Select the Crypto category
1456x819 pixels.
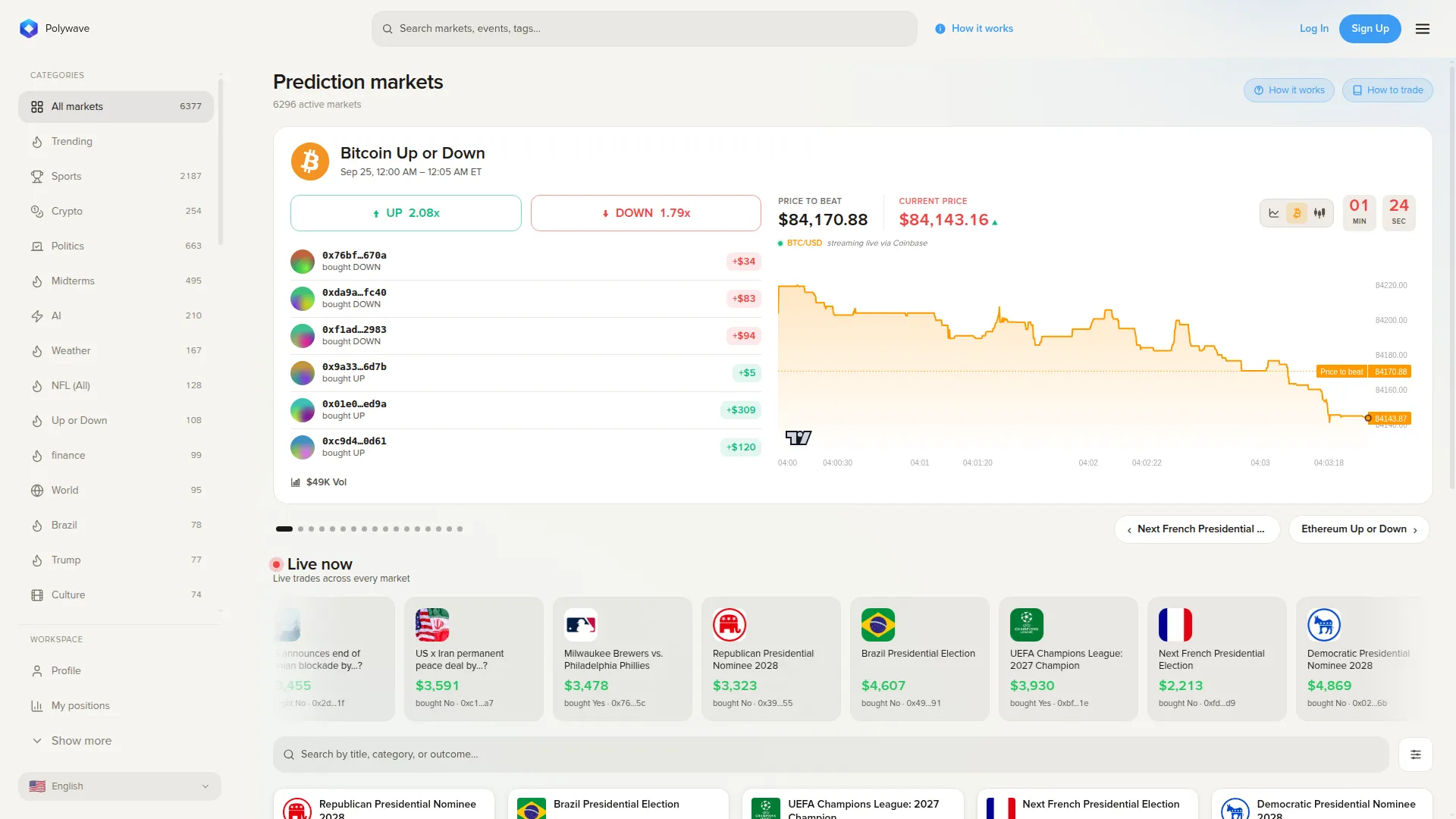click(116, 212)
